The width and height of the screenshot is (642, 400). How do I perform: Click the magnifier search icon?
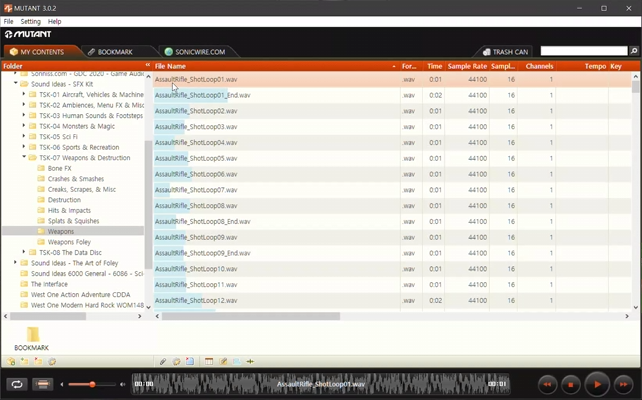634,51
